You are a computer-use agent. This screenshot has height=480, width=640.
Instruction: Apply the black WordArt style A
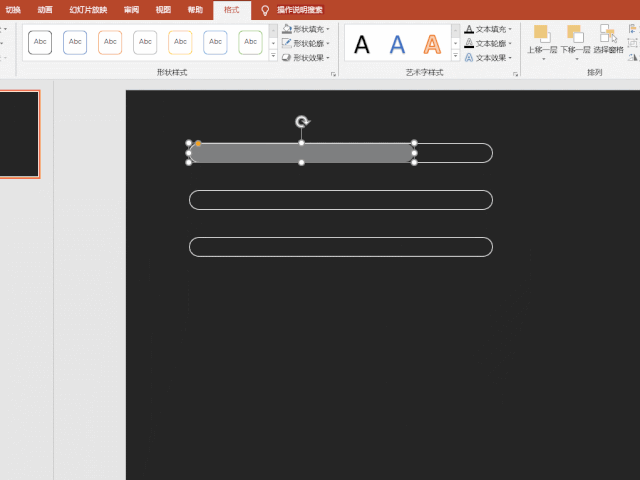pyautogui.click(x=362, y=44)
